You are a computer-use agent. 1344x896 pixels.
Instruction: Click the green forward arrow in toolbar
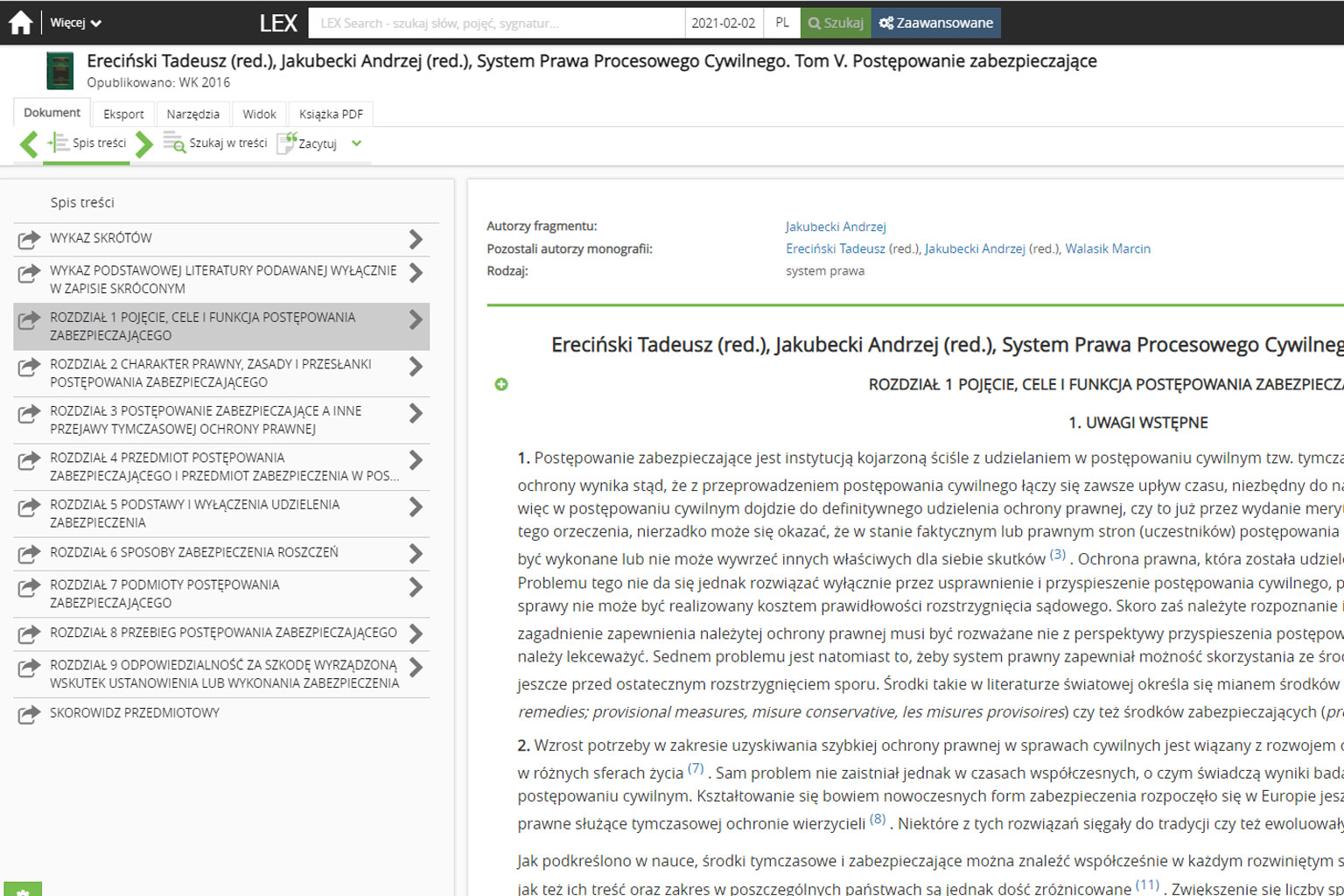tap(144, 143)
